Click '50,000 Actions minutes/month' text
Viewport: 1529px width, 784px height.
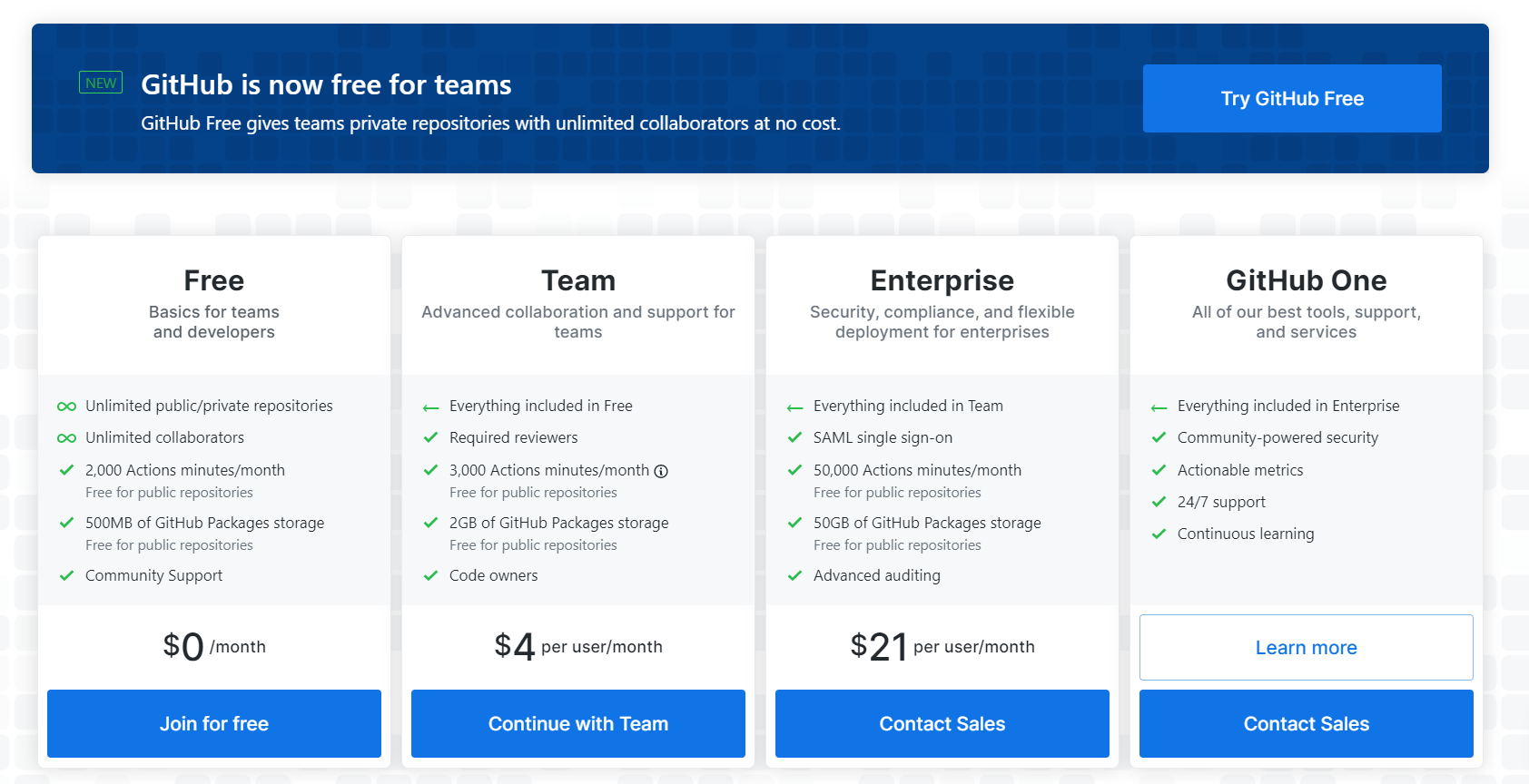pos(917,470)
